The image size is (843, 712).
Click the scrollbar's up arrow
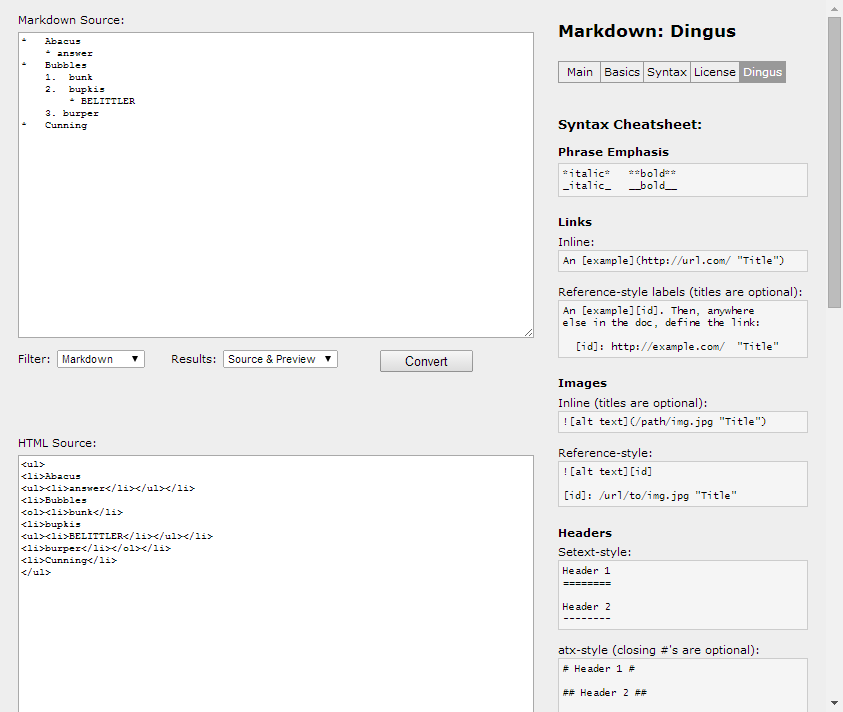click(x=834, y=8)
